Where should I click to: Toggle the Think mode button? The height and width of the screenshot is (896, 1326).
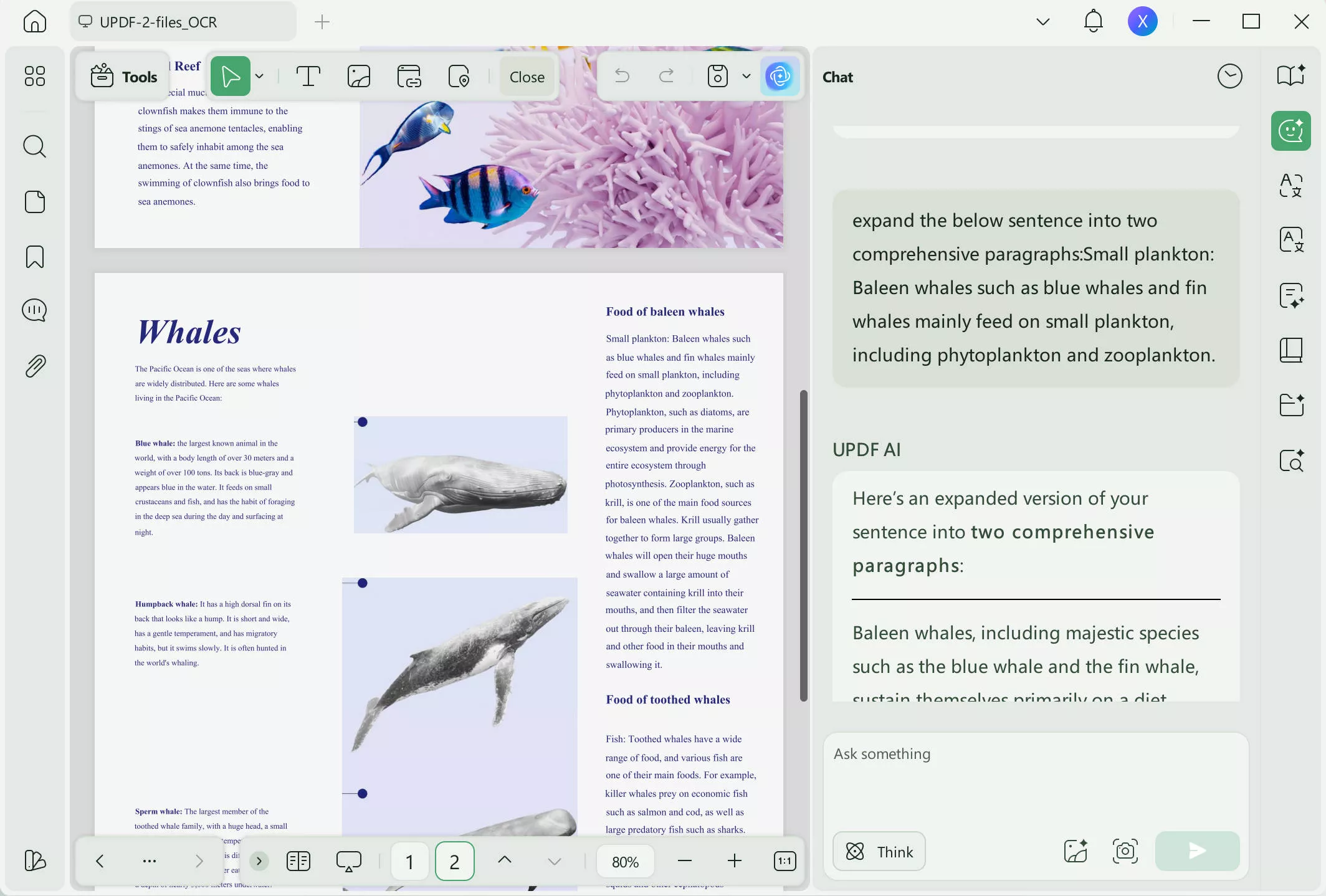[x=879, y=851]
